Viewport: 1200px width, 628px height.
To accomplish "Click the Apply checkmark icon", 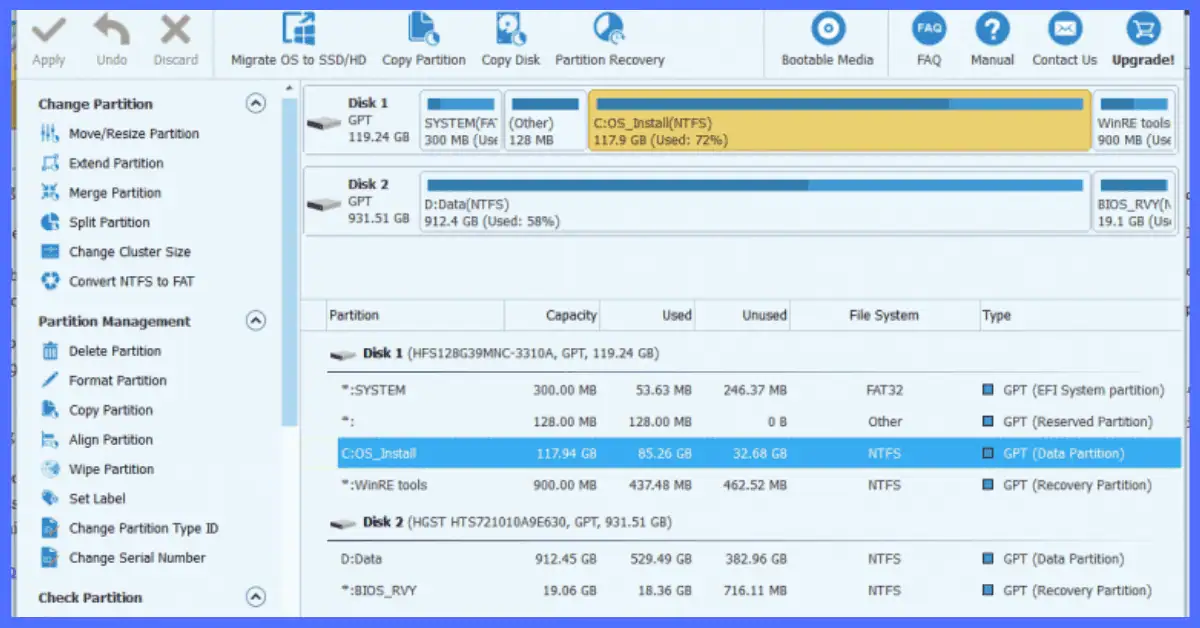I will click(48, 30).
